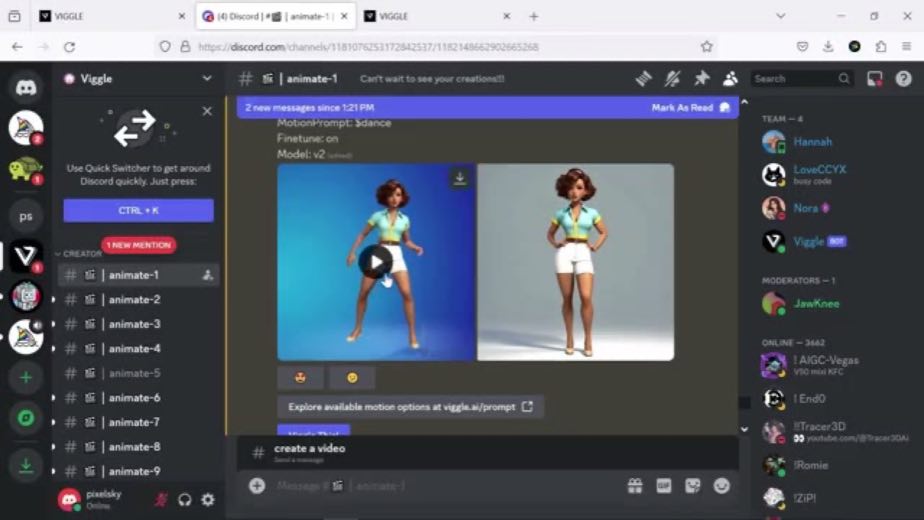Open browser hamburger application menu
This screenshot has height=520, width=924.
(x=907, y=47)
